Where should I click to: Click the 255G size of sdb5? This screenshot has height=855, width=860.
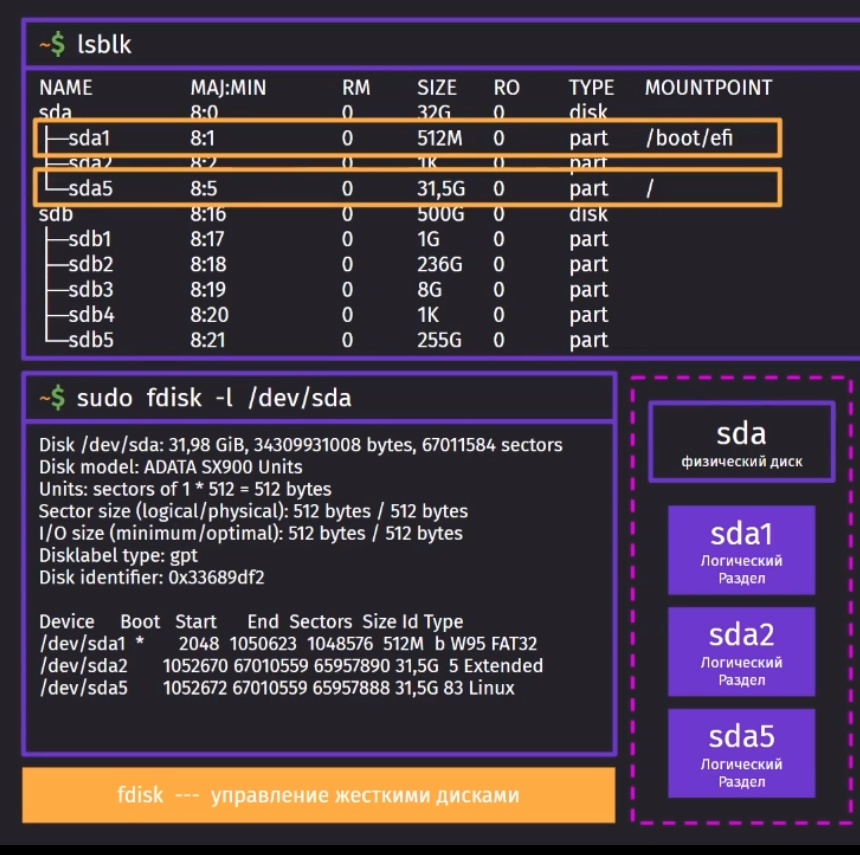coord(439,340)
